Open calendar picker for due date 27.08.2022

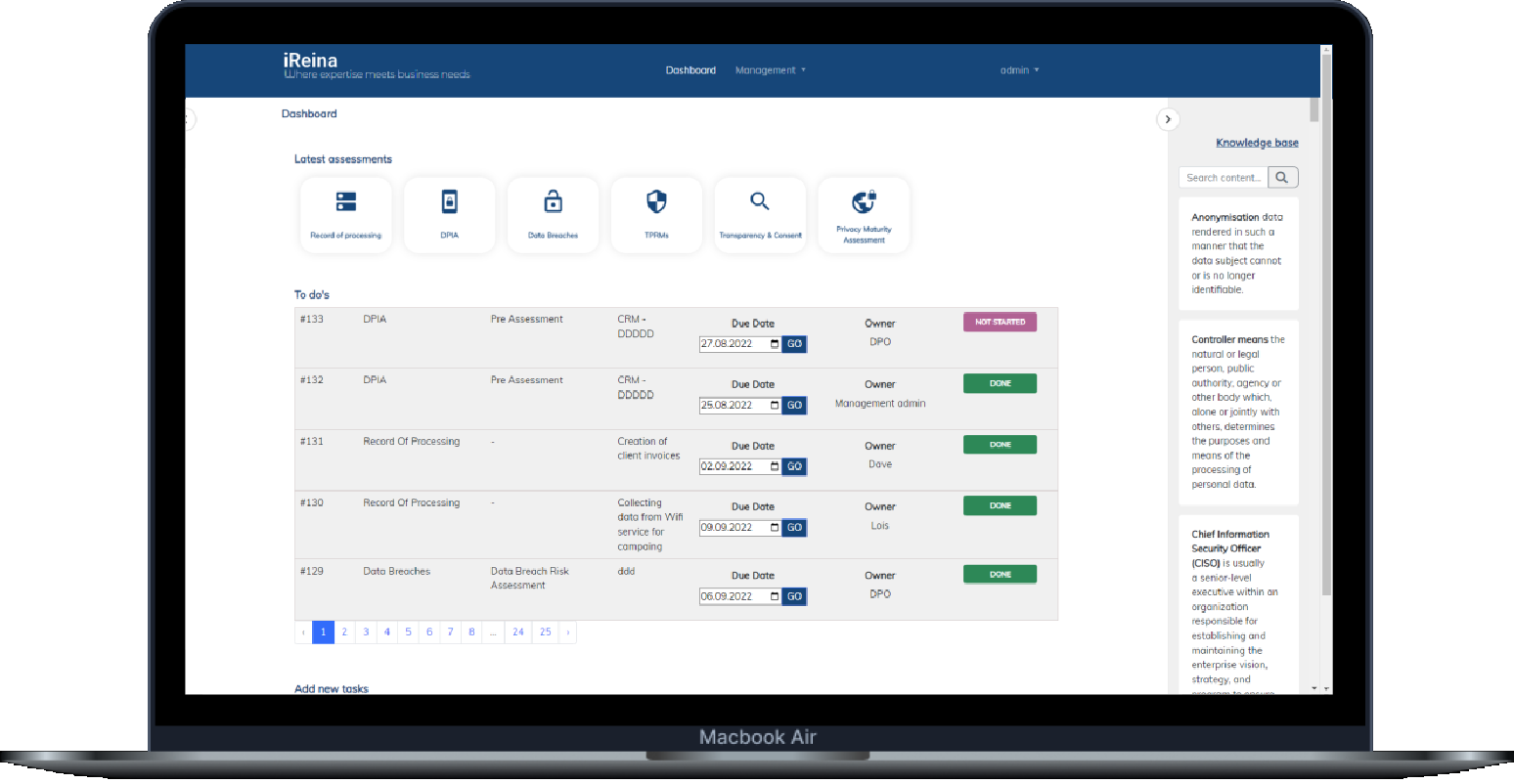point(775,344)
